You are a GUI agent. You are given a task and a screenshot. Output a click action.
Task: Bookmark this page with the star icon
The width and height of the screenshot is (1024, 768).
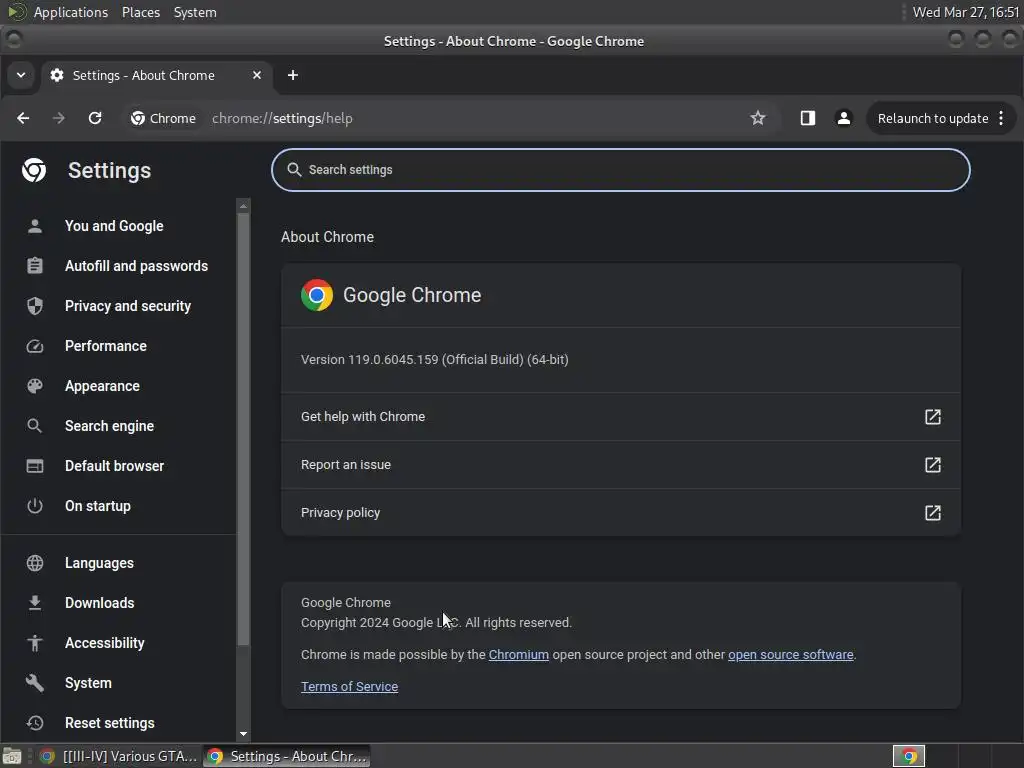pos(758,118)
